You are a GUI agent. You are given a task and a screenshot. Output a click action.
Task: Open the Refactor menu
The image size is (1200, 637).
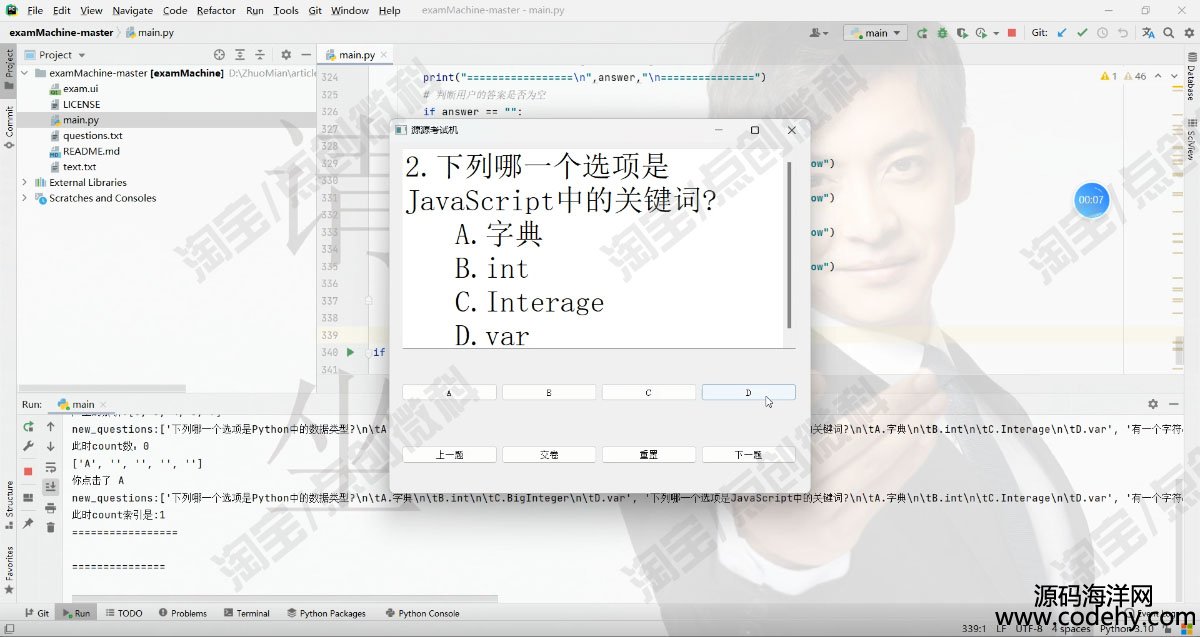[x=216, y=10]
